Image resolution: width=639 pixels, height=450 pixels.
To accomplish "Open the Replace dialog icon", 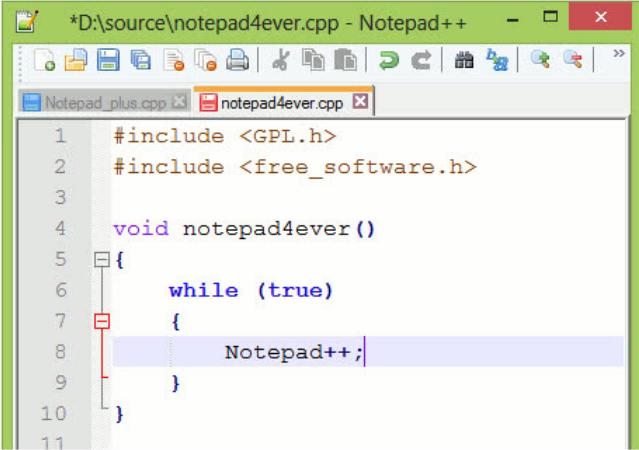I will point(496,61).
